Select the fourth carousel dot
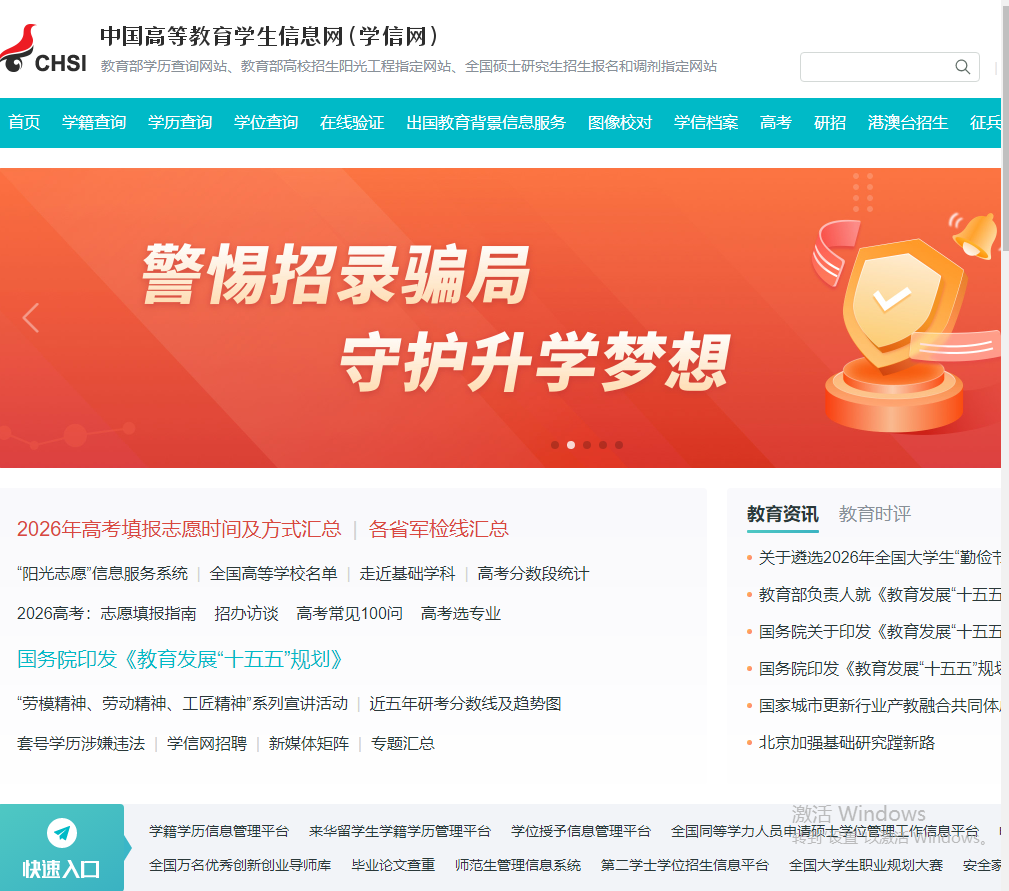The image size is (1009, 891). click(603, 445)
